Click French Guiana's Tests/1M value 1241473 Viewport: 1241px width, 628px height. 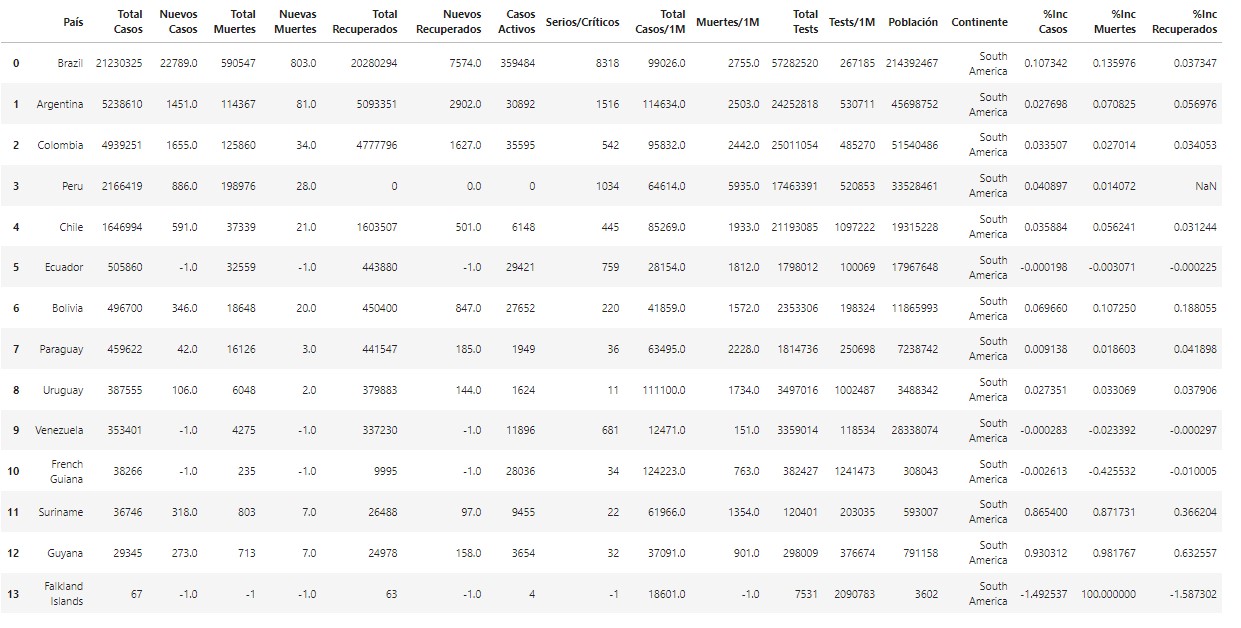click(x=855, y=471)
